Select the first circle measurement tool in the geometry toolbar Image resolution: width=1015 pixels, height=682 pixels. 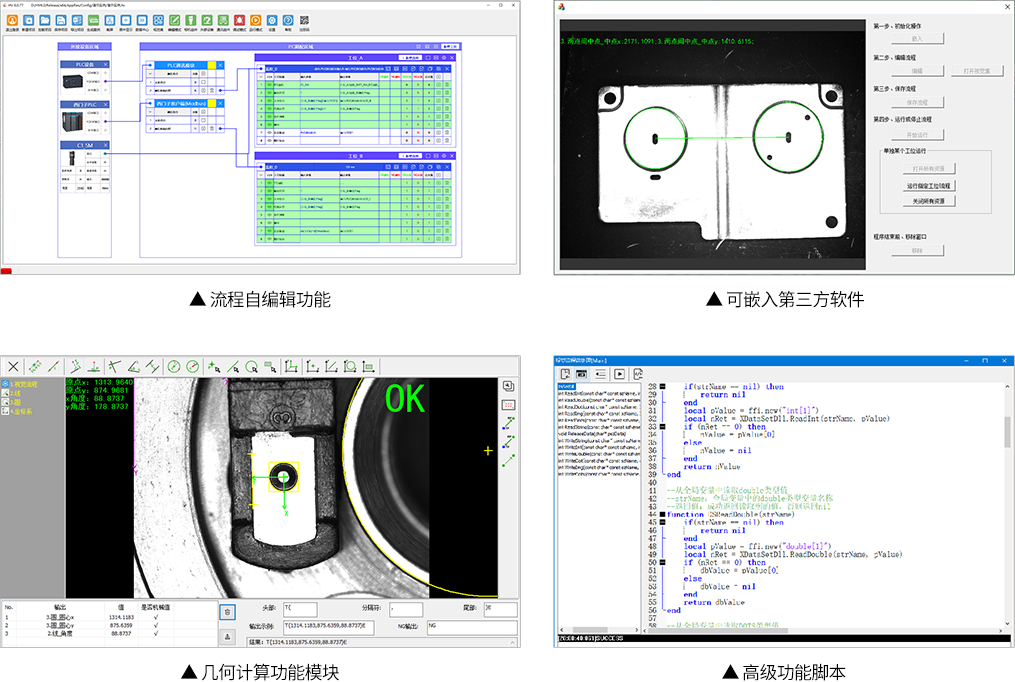tap(173, 367)
